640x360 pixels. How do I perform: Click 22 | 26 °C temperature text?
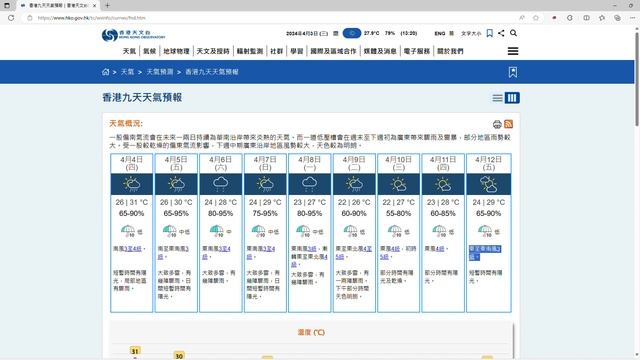coord(354,202)
